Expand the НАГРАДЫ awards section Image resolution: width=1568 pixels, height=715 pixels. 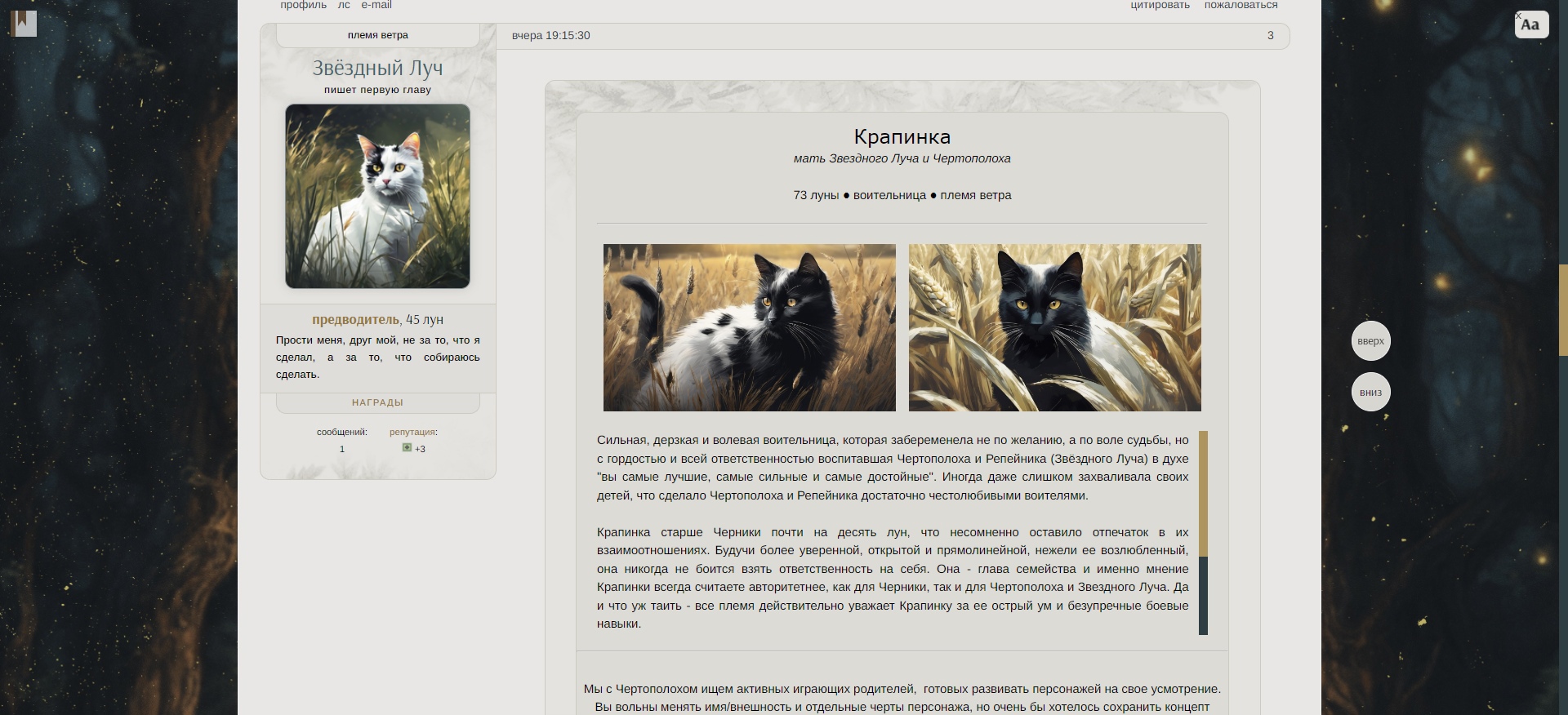pos(377,402)
